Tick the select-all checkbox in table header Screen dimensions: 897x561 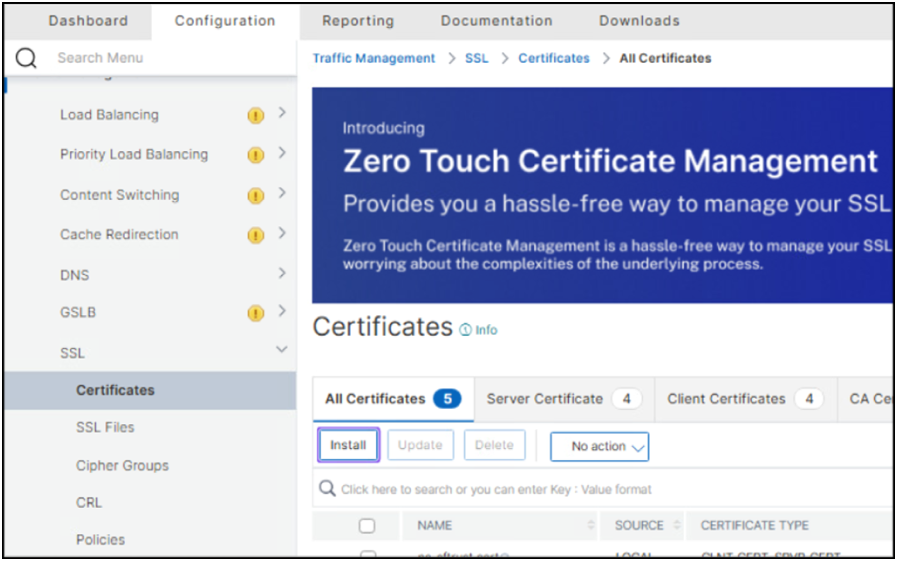367,525
